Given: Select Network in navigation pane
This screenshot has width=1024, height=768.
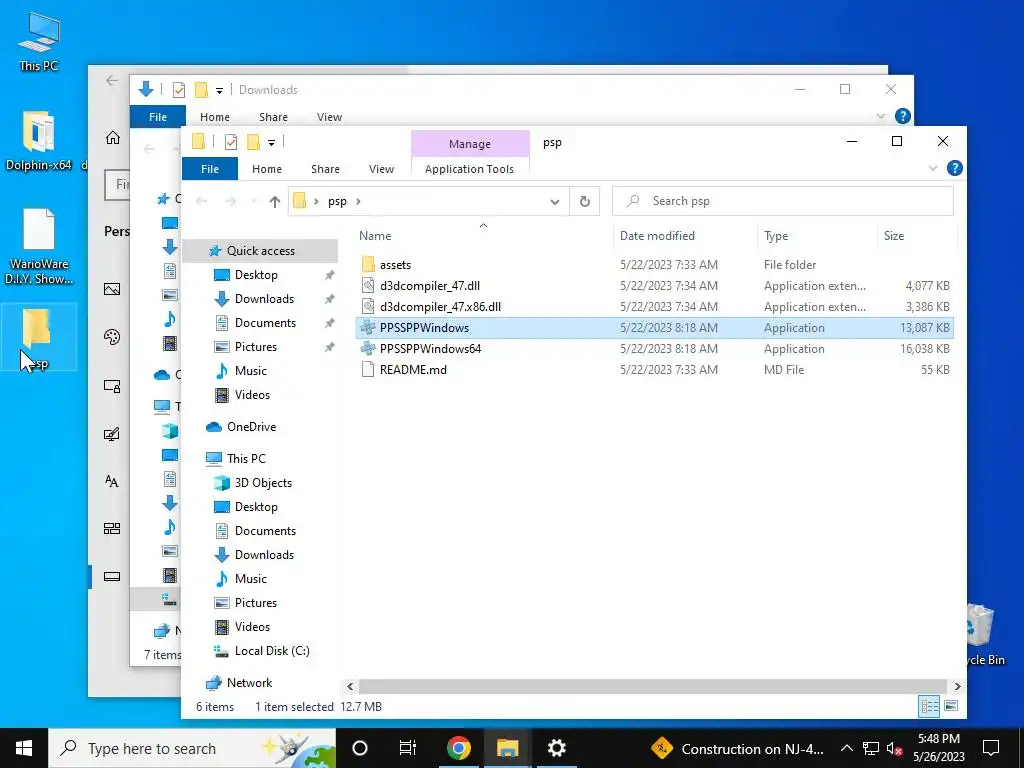Looking at the screenshot, I should (x=249, y=683).
